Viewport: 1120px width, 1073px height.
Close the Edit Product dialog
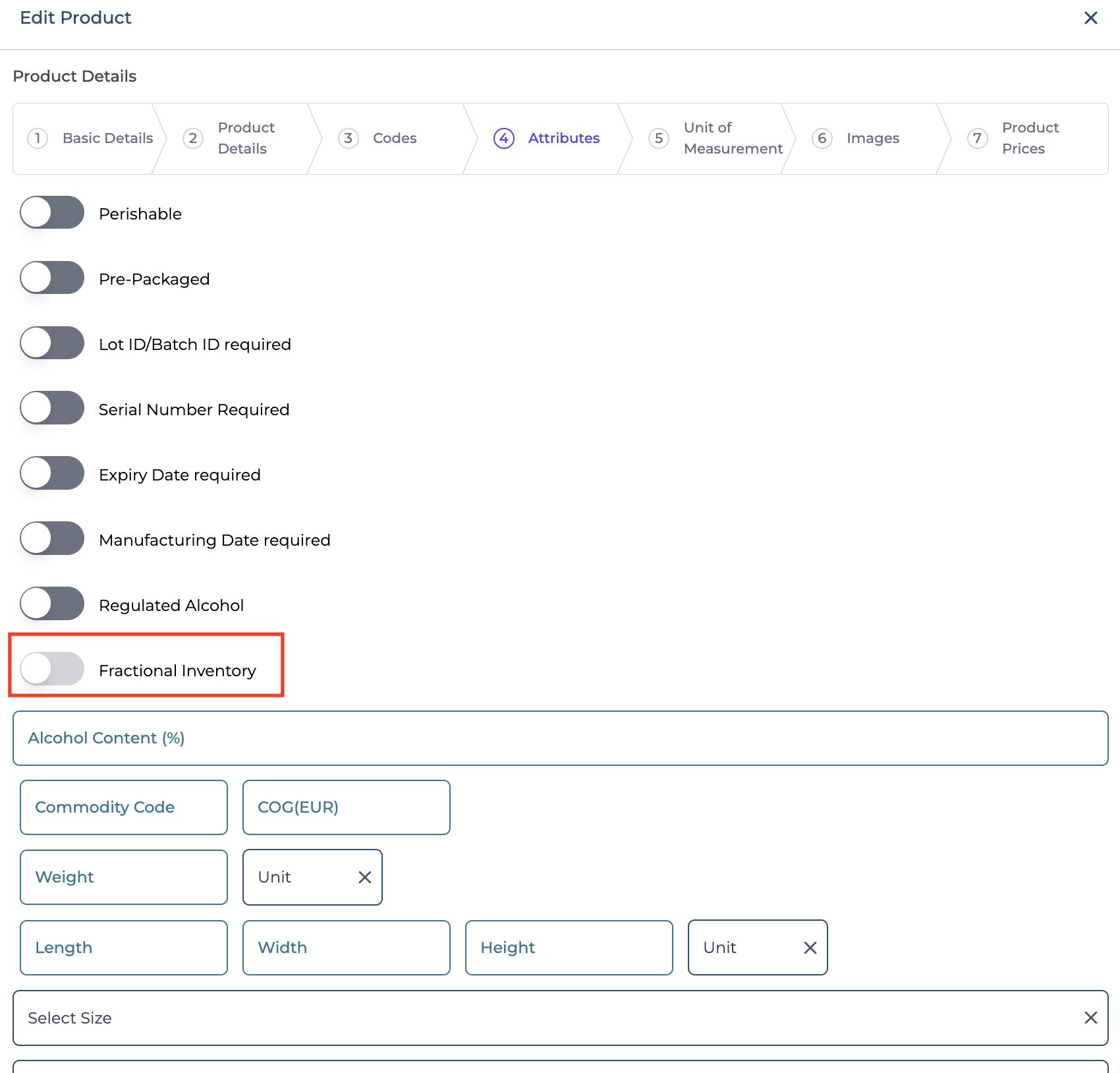coord(1090,18)
